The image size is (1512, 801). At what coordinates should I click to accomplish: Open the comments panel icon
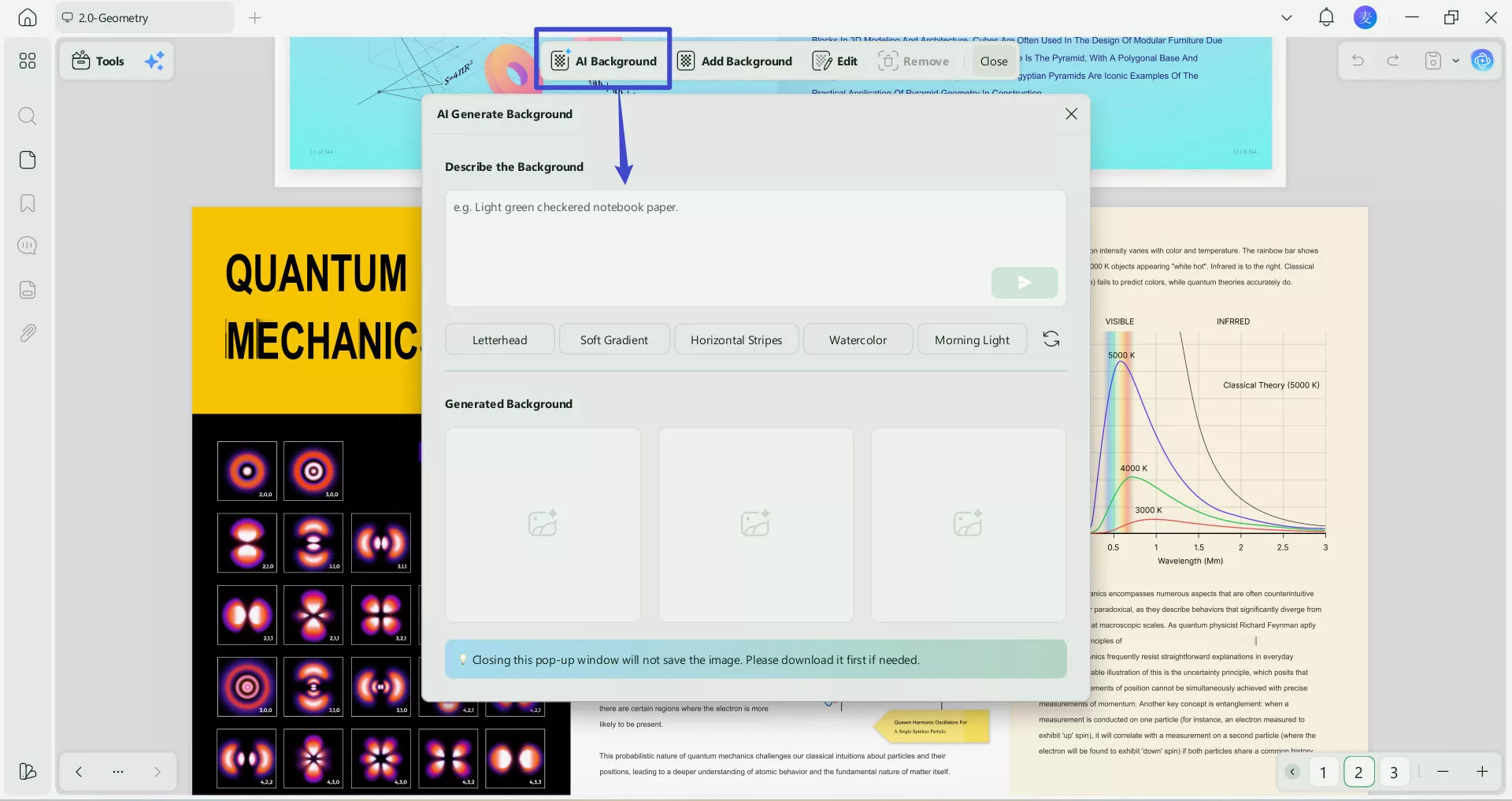(28, 246)
